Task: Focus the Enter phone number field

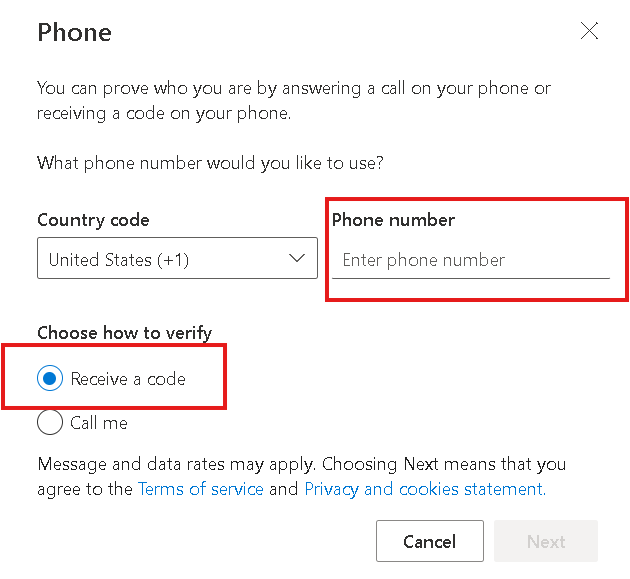Action: tap(470, 260)
